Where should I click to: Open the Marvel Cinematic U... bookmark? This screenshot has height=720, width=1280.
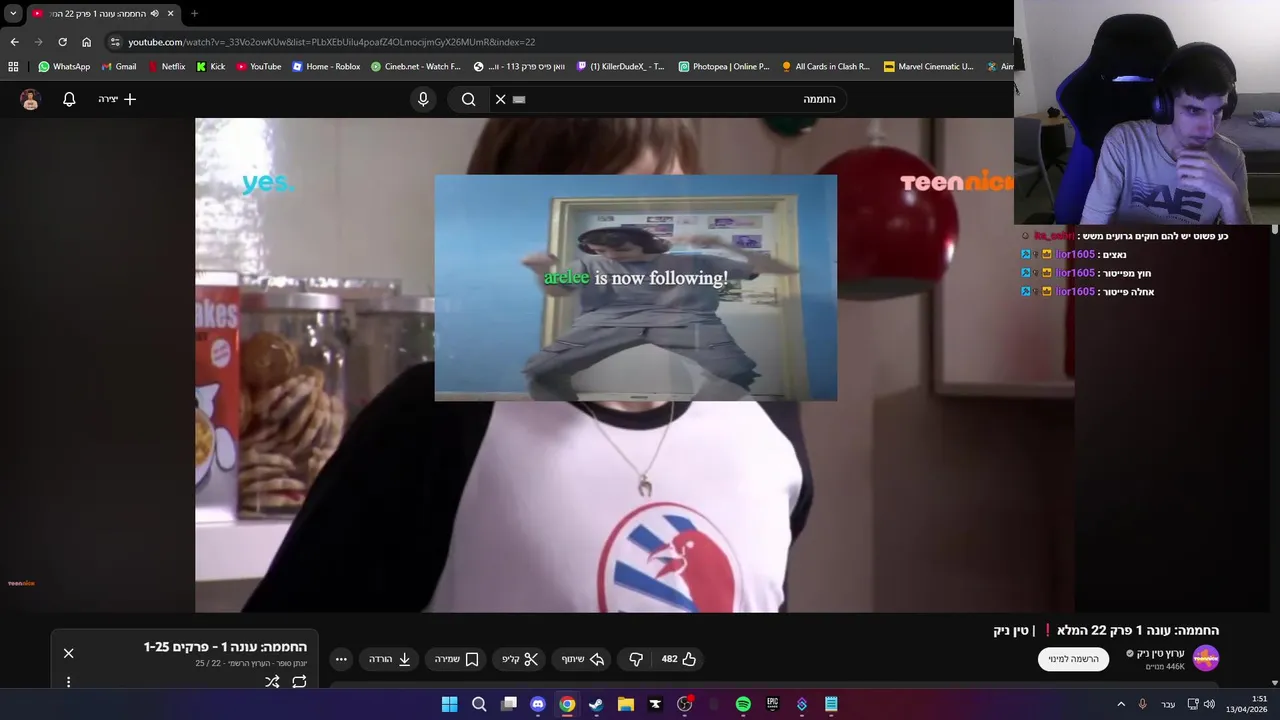[929, 67]
